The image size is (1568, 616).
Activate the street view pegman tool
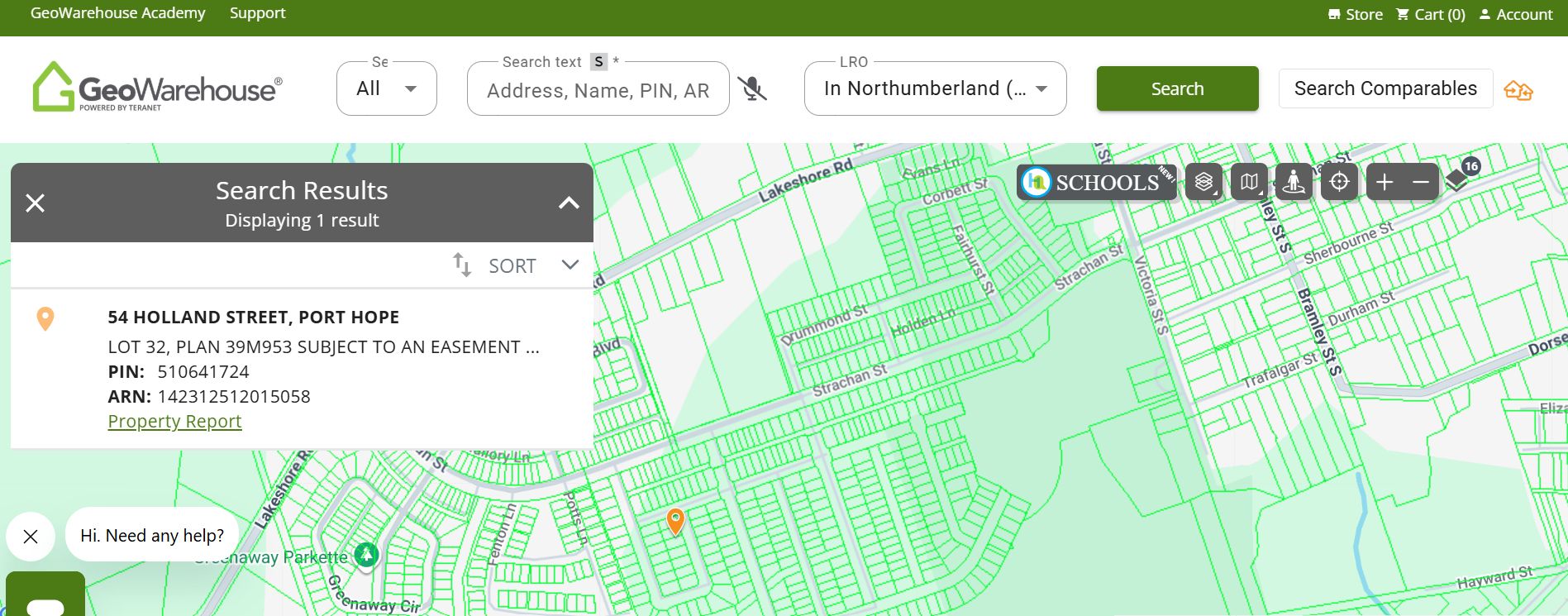point(1294,182)
